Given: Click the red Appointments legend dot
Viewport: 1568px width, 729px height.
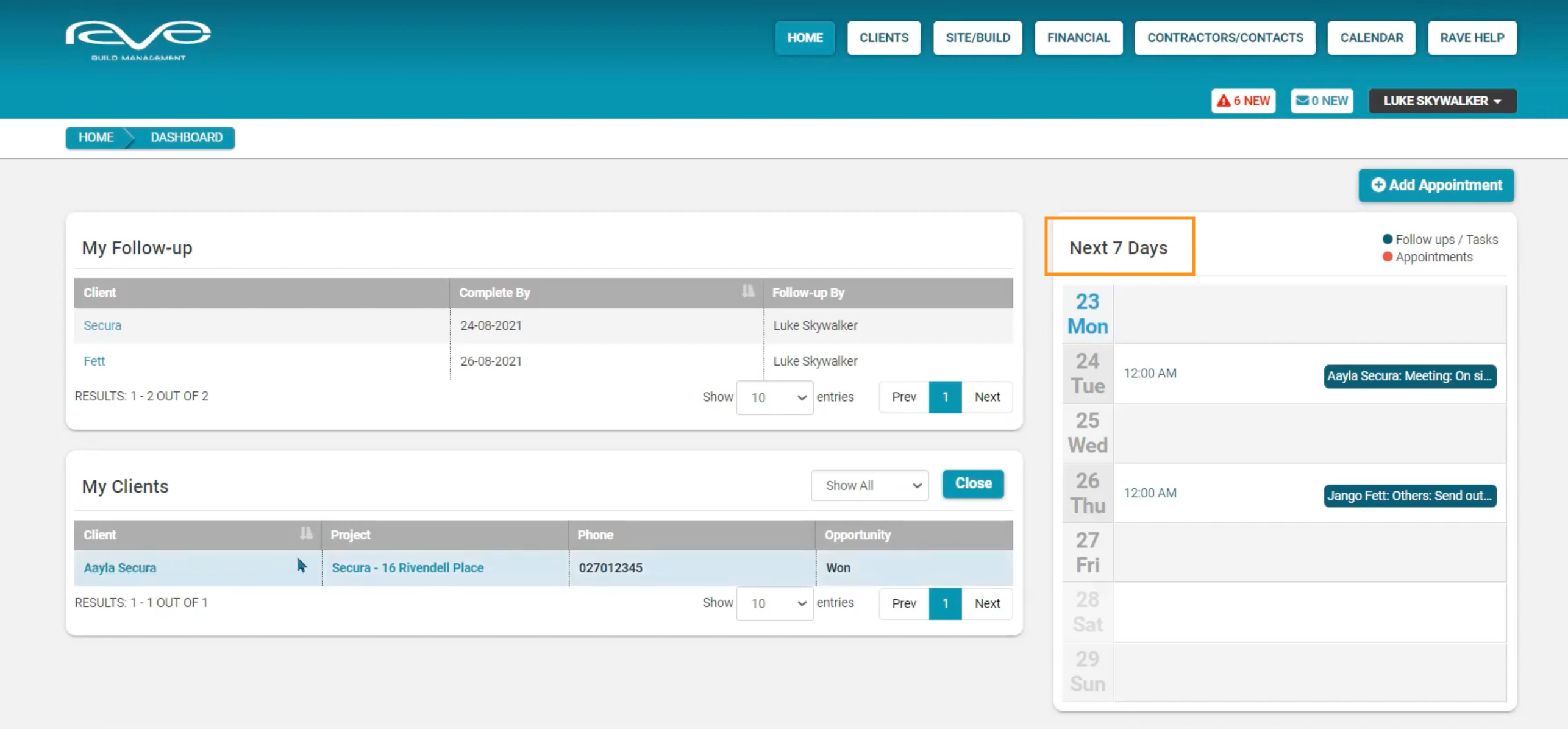Looking at the screenshot, I should pyautogui.click(x=1387, y=257).
